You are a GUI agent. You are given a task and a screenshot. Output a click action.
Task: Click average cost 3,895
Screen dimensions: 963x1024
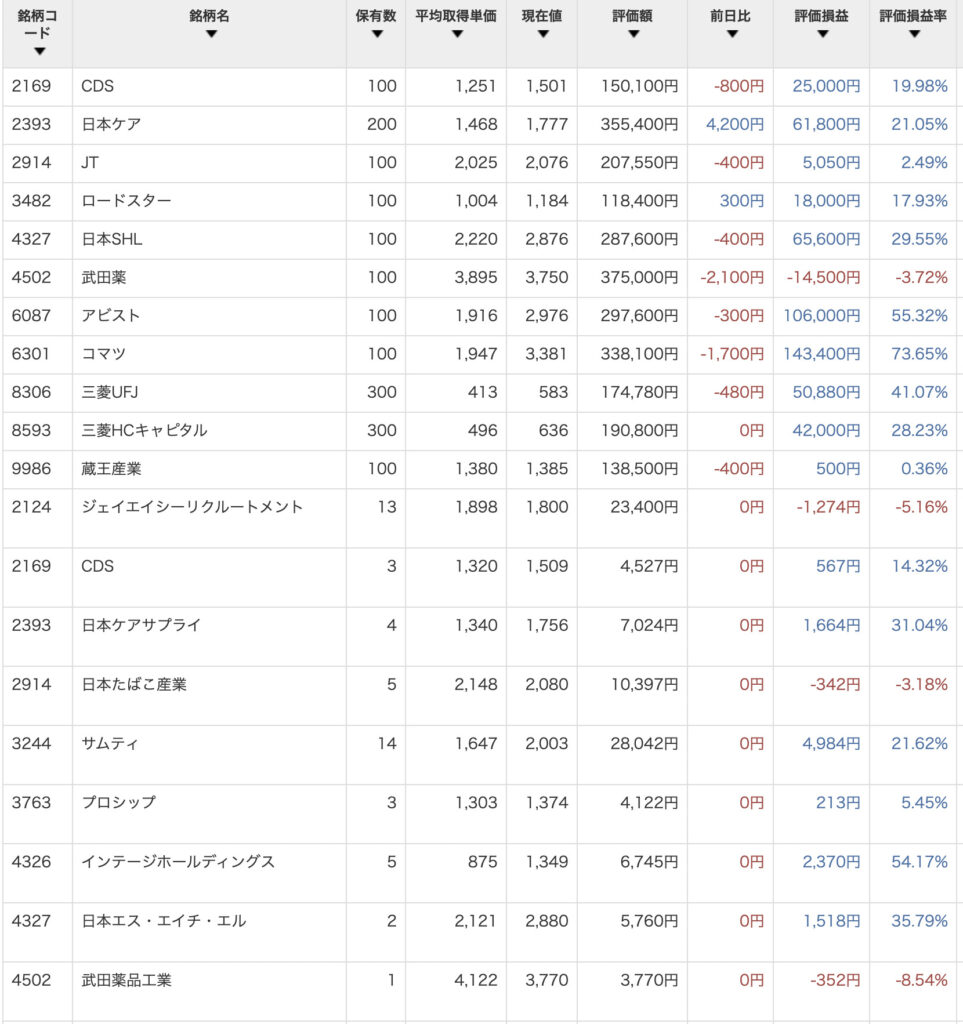point(476,278)
